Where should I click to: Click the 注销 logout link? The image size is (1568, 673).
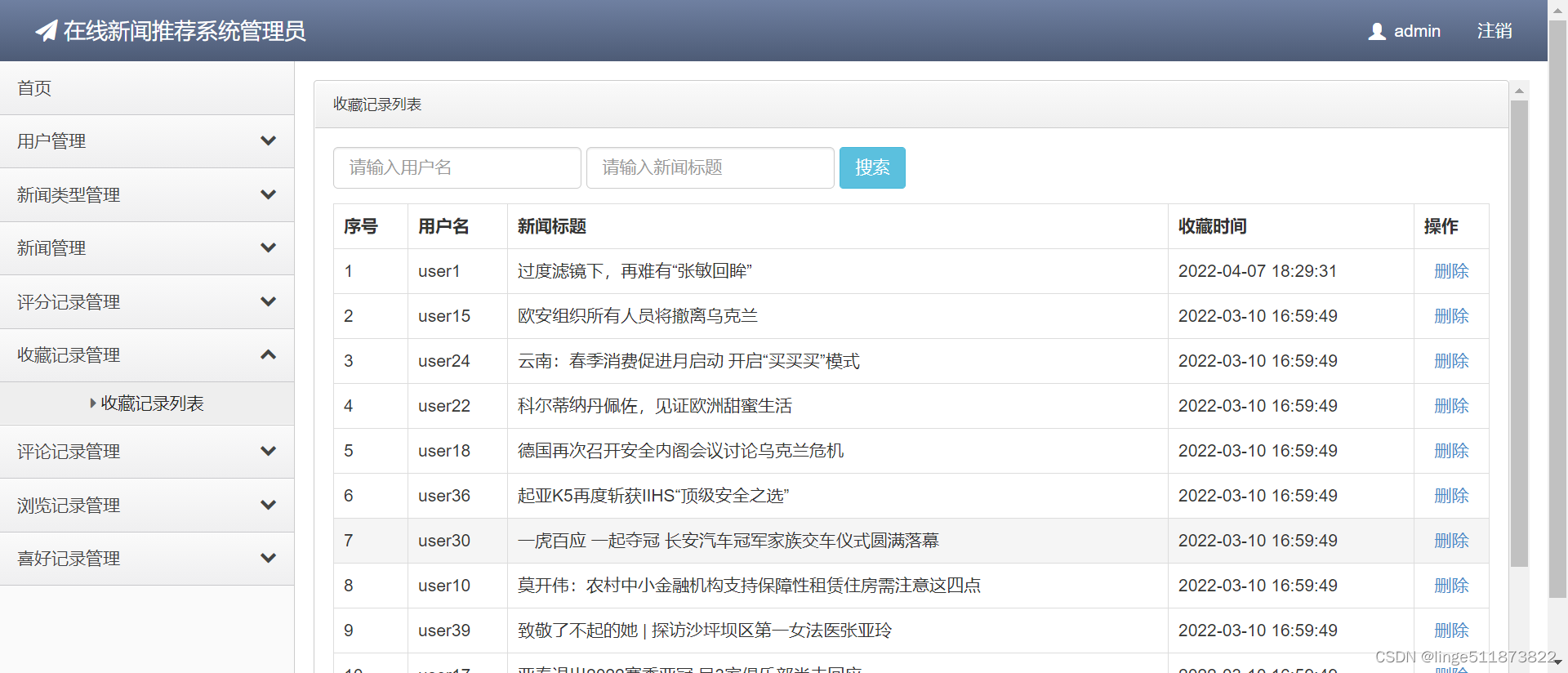click(x=1494, y=31)
